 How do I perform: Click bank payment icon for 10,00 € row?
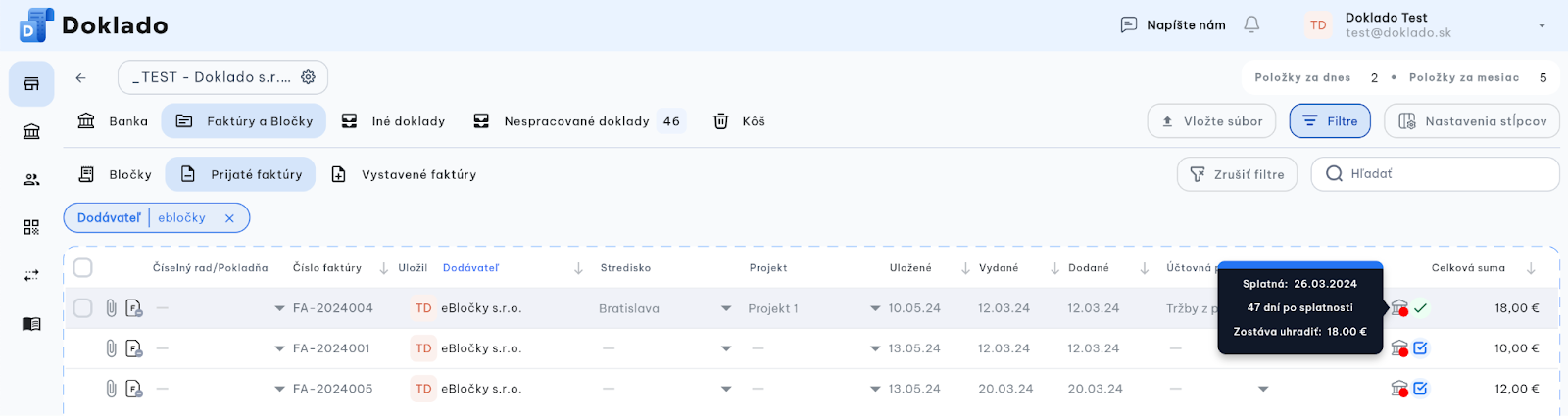pos(1399,348)
